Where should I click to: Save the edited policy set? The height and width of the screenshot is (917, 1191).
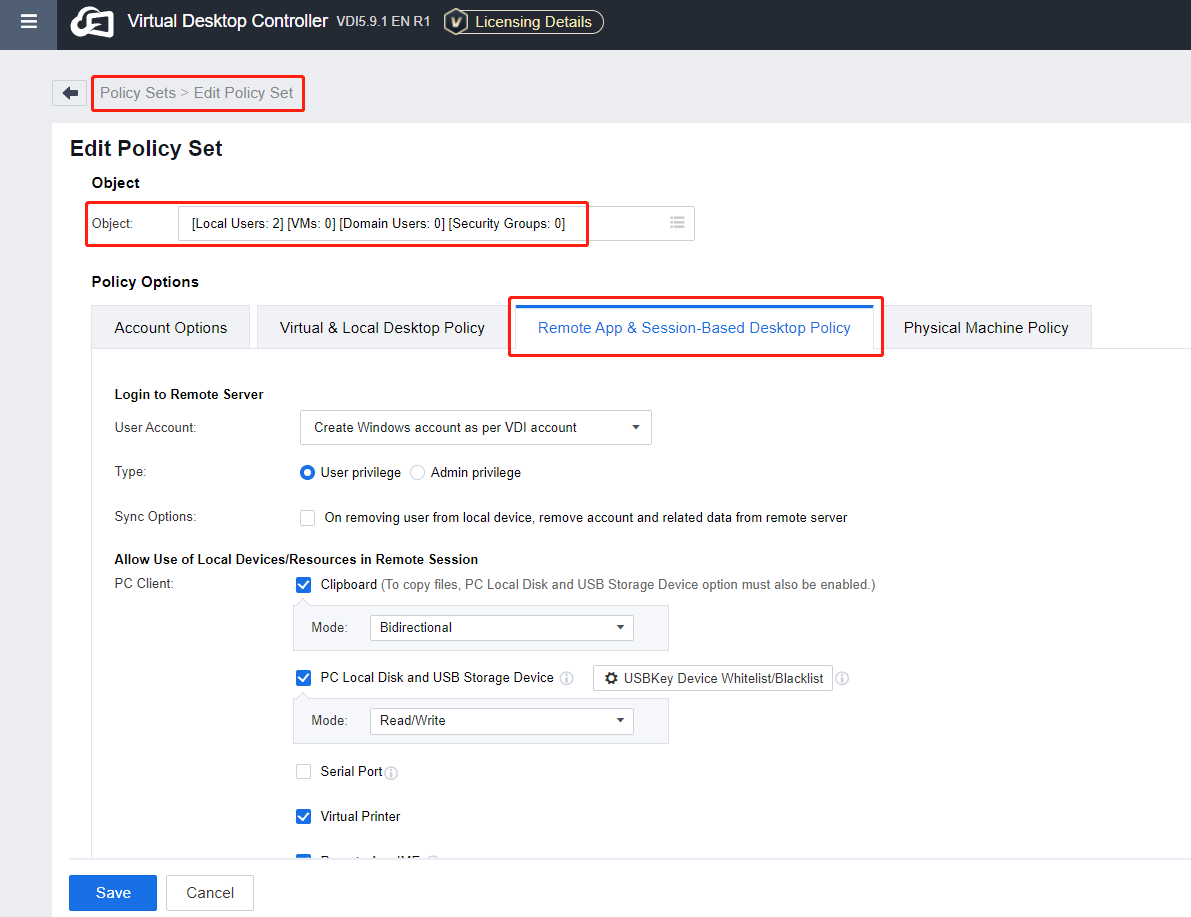112,892
